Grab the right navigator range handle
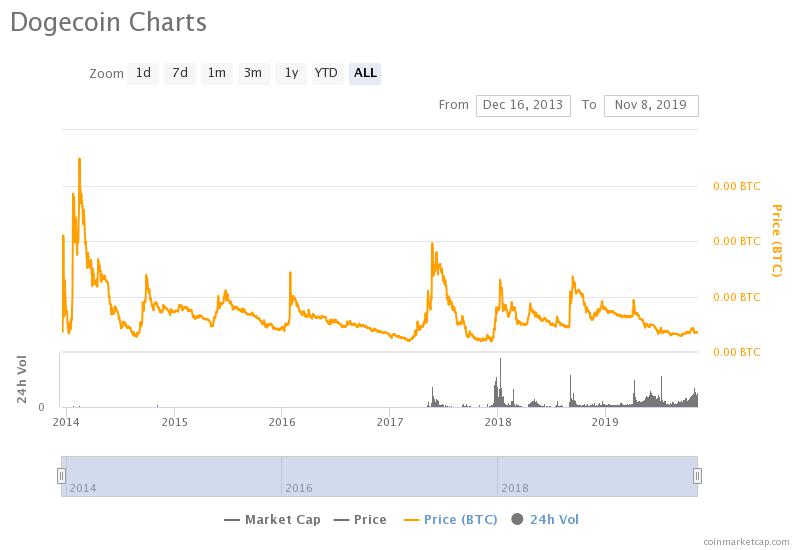 pyautogui.click(x=697, y=476)
